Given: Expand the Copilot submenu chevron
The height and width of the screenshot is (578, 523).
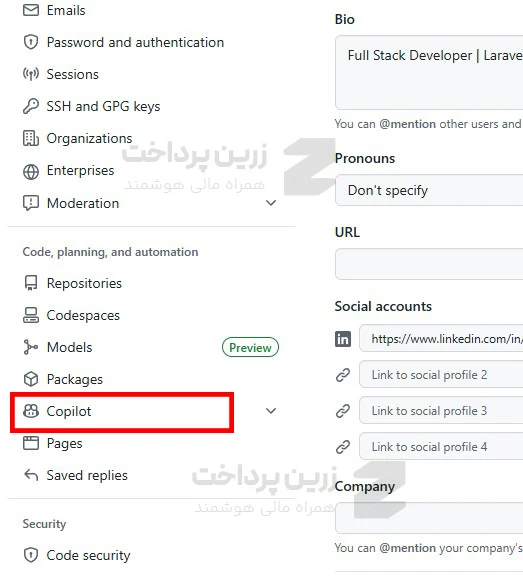Looking at the screenshot, I should [271, 411].
